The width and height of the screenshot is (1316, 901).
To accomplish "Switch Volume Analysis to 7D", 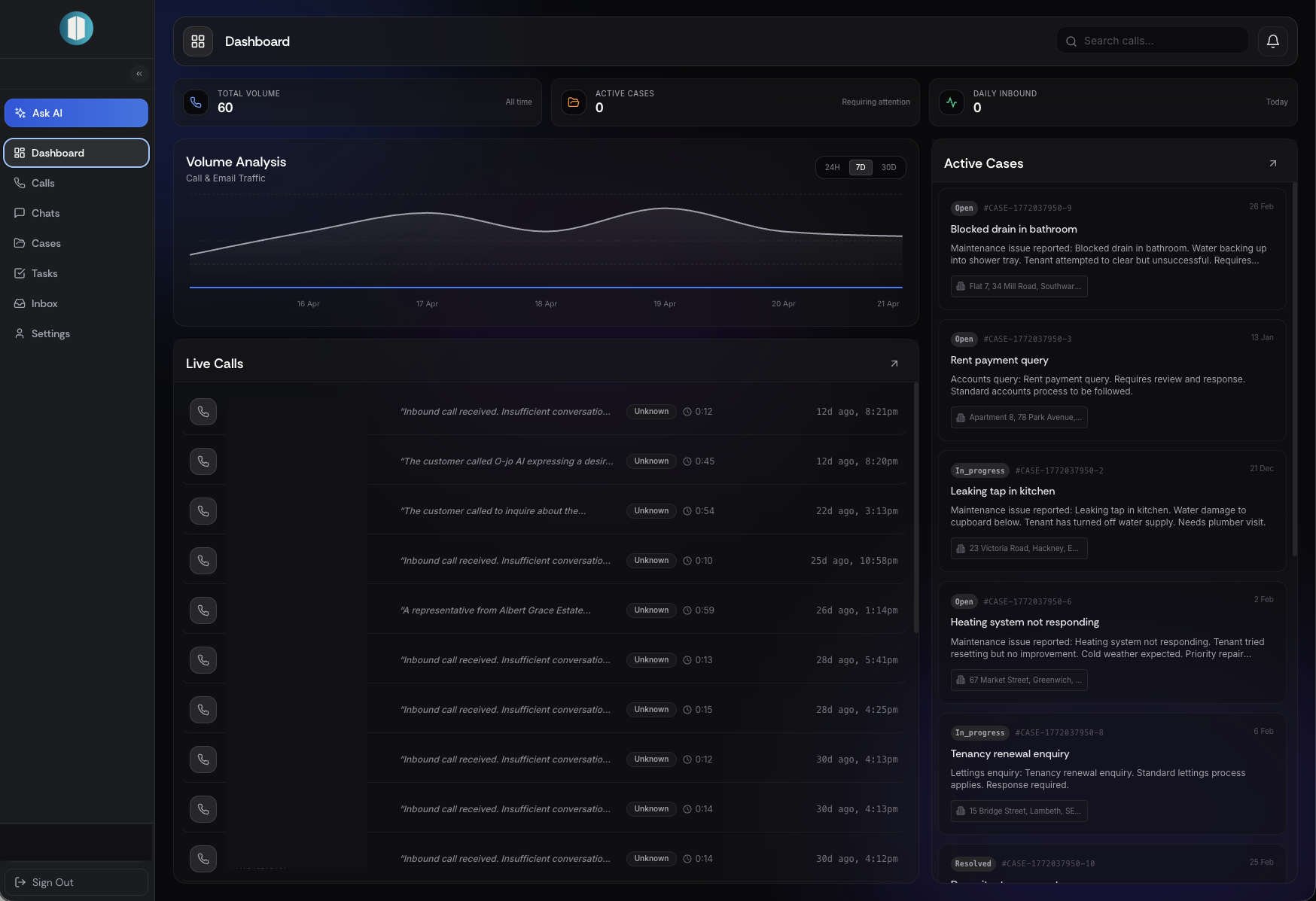I will click(861, 167).
